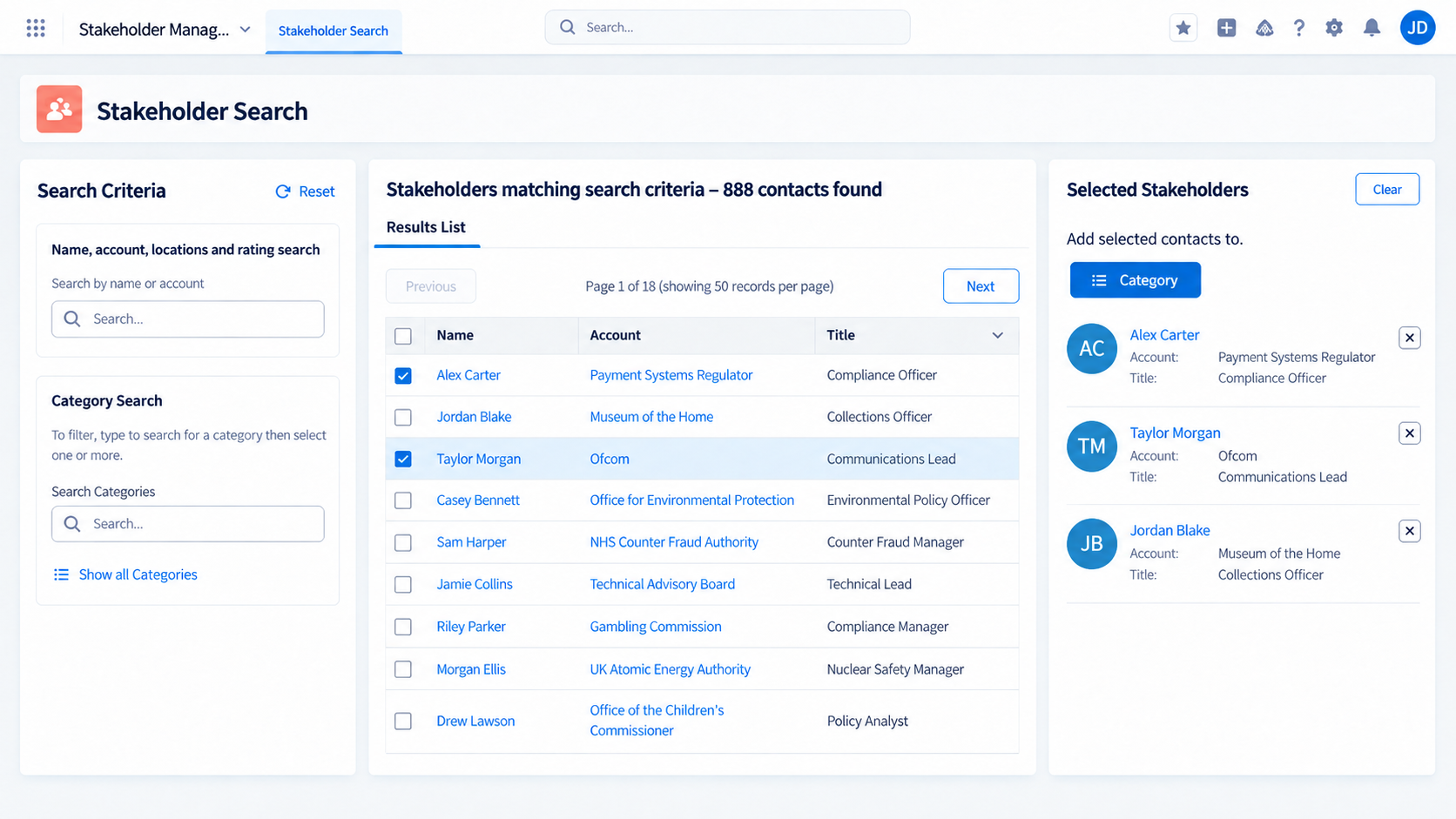Open the Riley Parker contact link

click(x=471, y=627)
